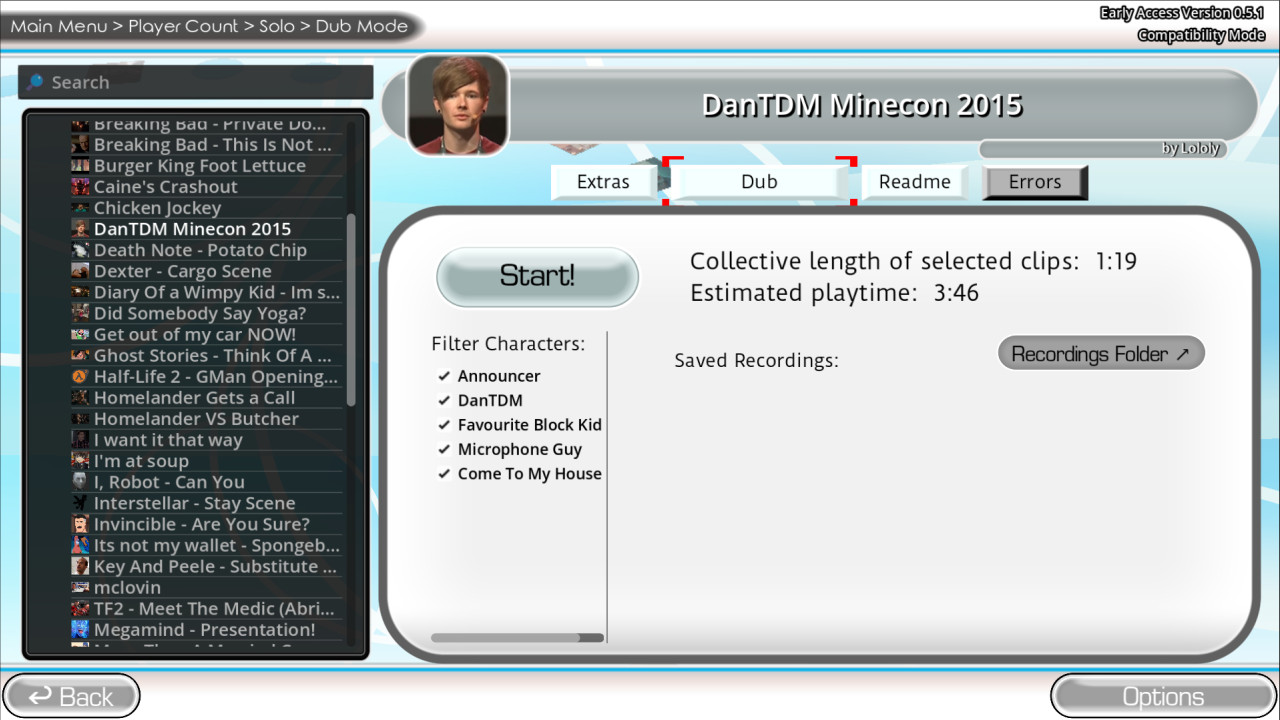Image resolution: width=1280 pixels, height=720 pixels.
Task: Toggle the Microphone Guy filter checkbox
Action: pos(444,449)
